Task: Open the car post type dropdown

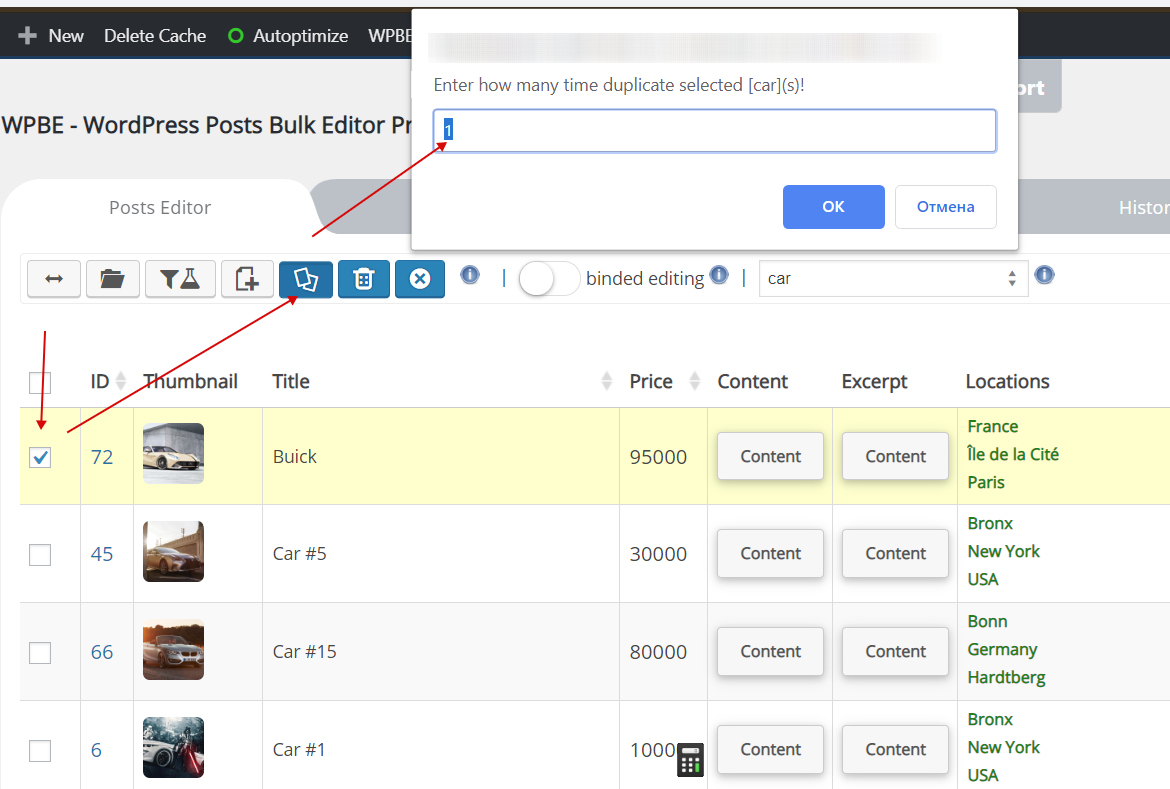Action: click(x=893, y=279)
